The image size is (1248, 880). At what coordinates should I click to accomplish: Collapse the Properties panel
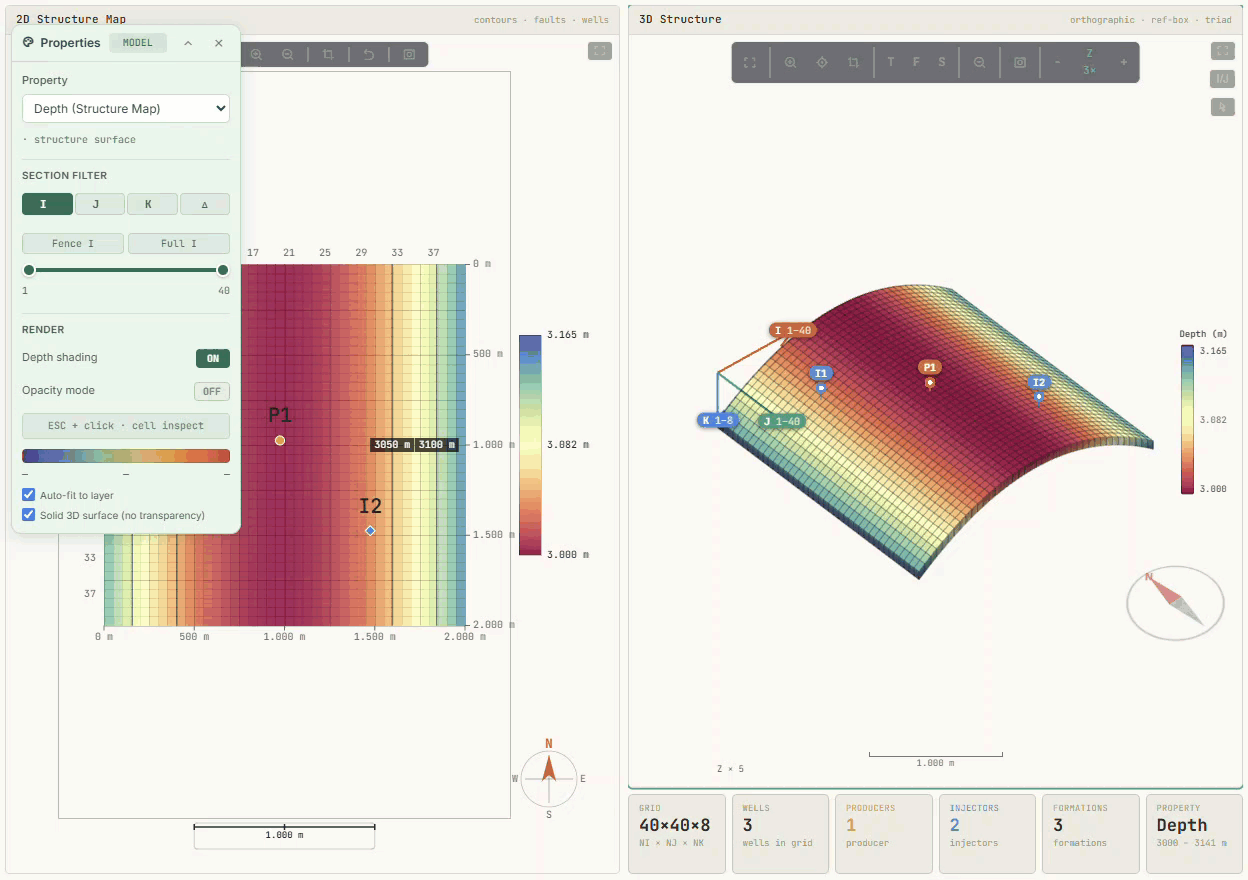click(188, 43)
